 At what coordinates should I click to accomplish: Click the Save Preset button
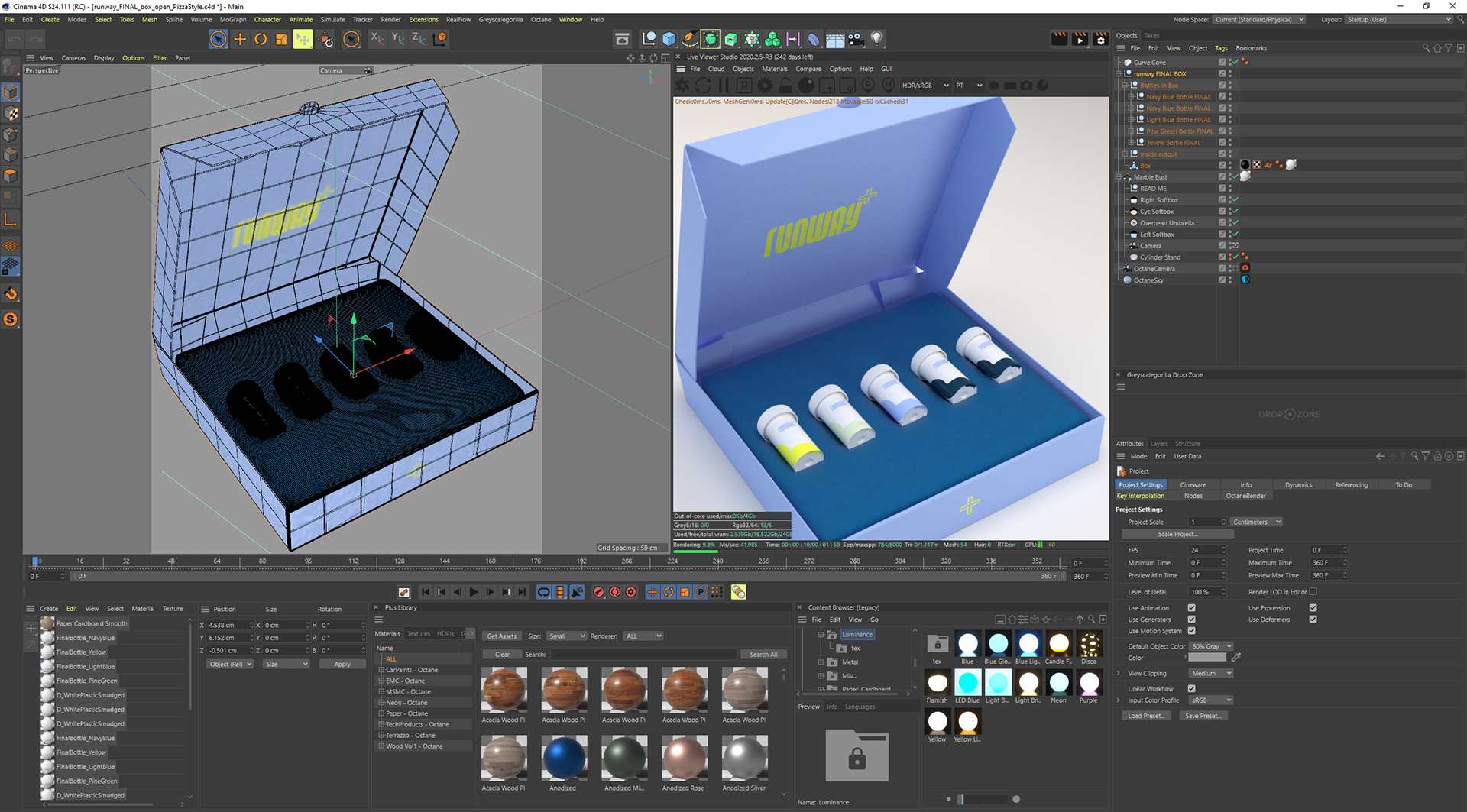[x=1203, y=716]
